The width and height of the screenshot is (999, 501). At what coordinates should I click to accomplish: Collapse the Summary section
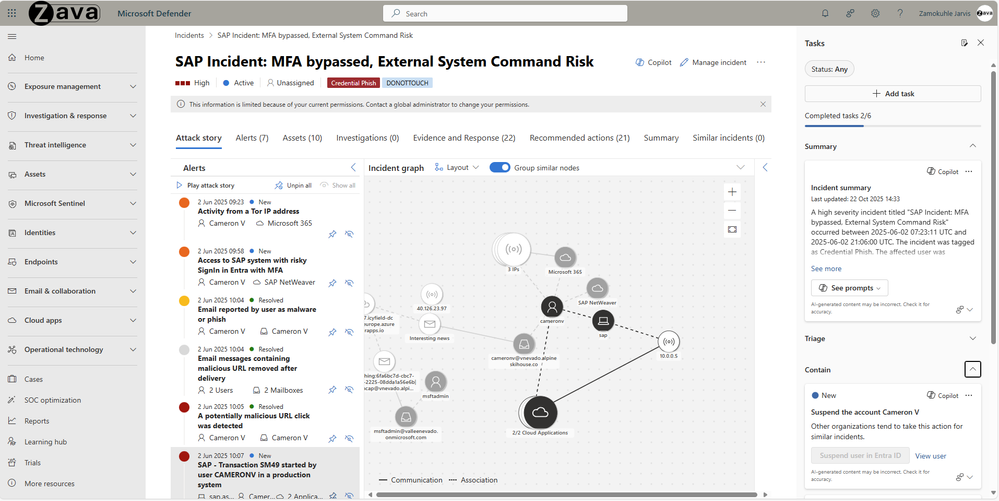[x=972, y=146]
